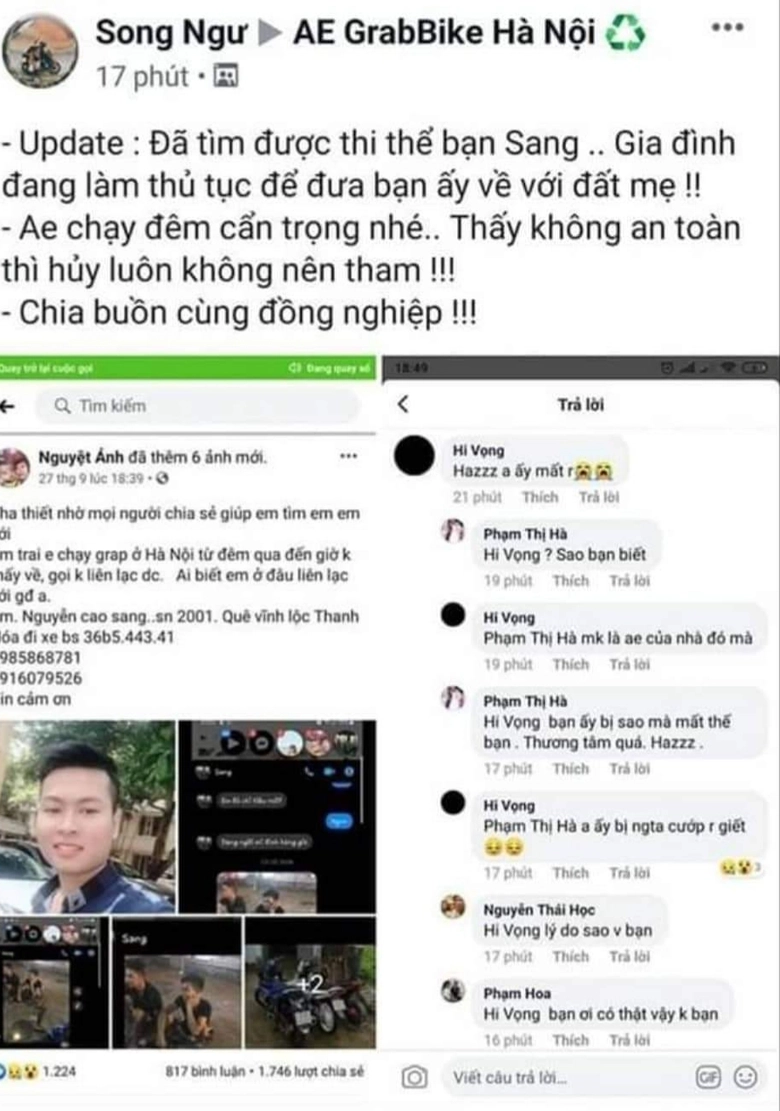The image size is (780, 1111).
Task: View the 817 bình luận comments count
Action: pos(205,1071)
